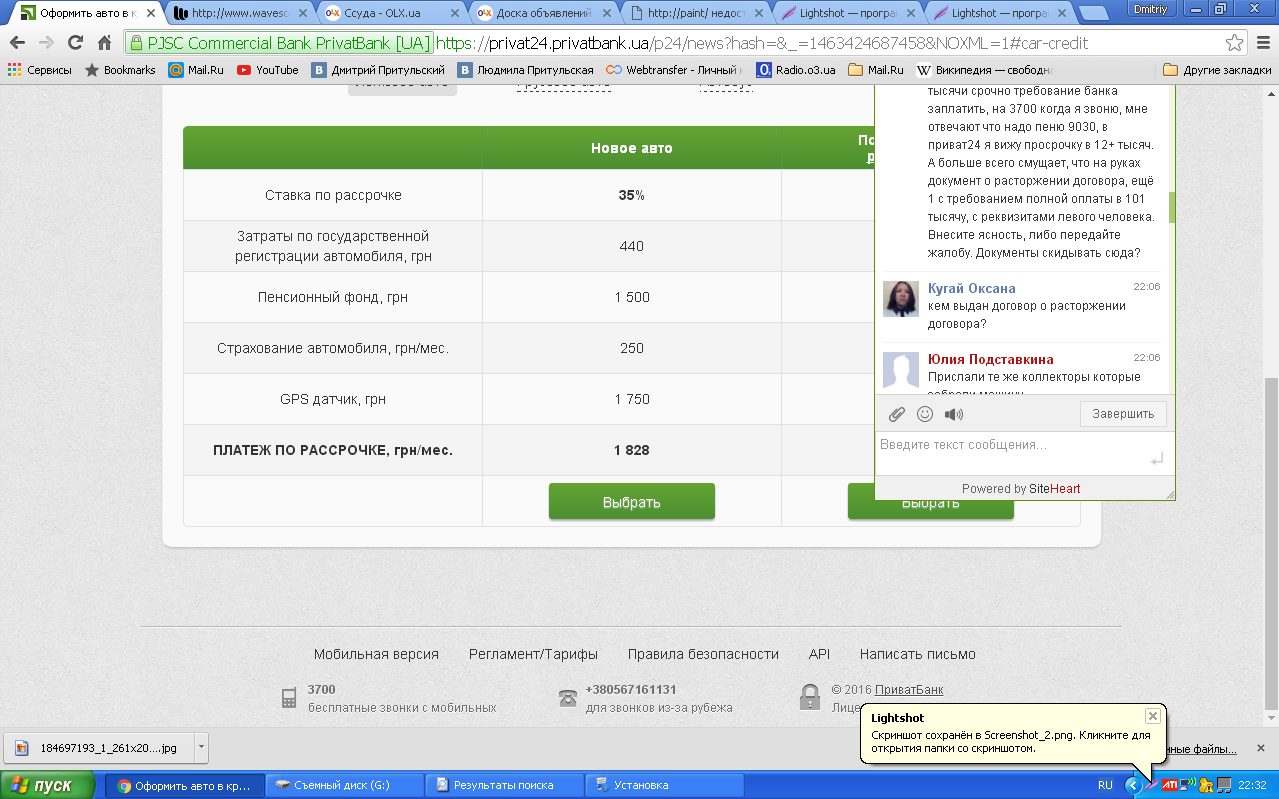Switch to the first Lightshot tab

(x=850, y=13)
